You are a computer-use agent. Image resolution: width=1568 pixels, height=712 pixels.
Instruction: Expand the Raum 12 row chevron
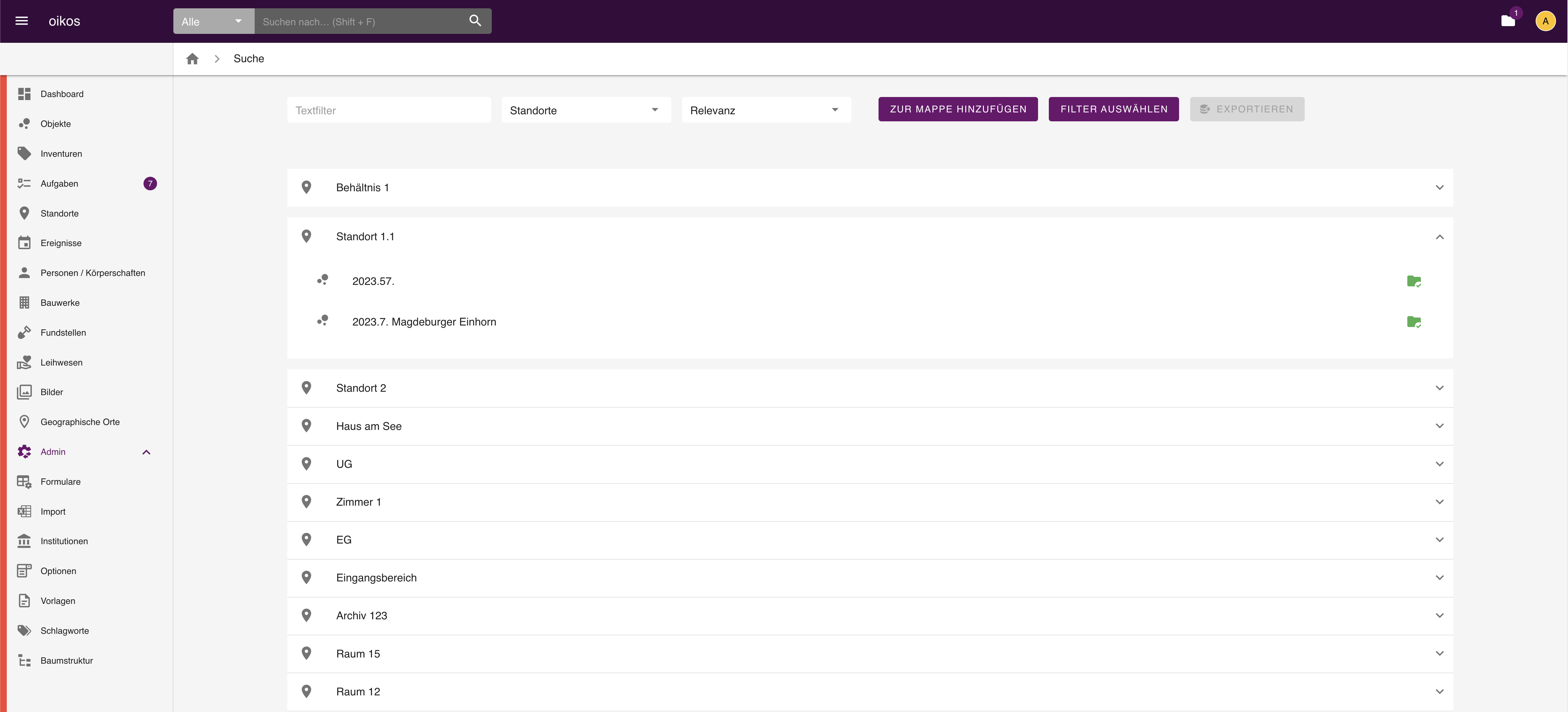(1440, 691)
